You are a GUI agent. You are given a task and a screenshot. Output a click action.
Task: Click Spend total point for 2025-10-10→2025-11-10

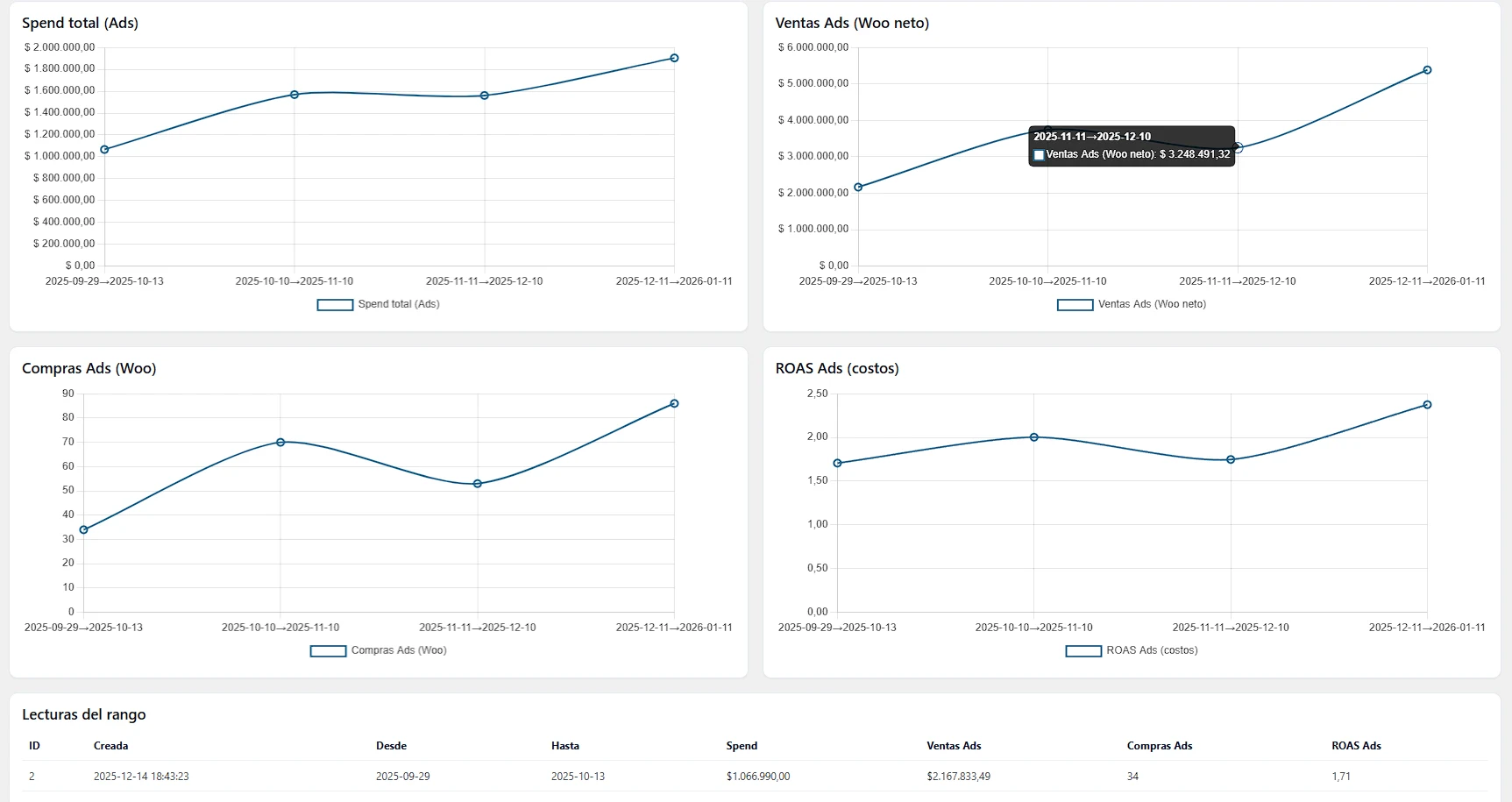click(295, 95)
